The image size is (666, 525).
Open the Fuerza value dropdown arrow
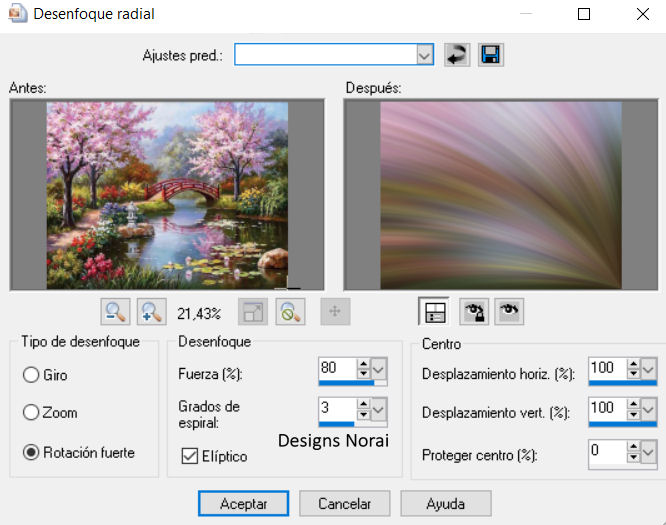(378, 369)
